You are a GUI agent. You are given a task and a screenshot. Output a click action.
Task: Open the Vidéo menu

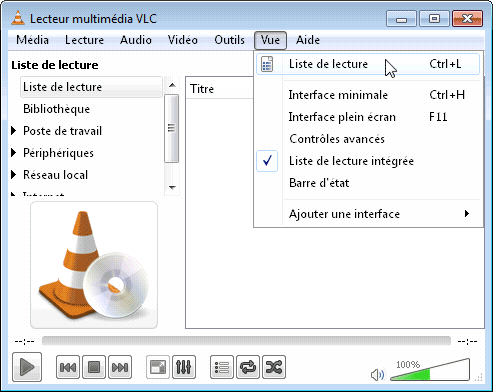pos(183,40)
